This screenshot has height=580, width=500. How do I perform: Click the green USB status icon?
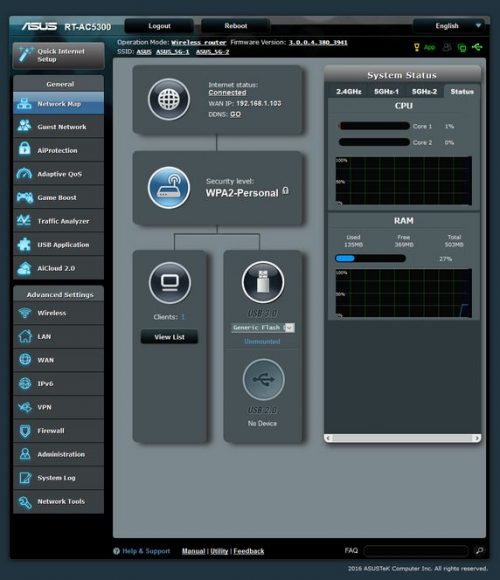point(477,47)
